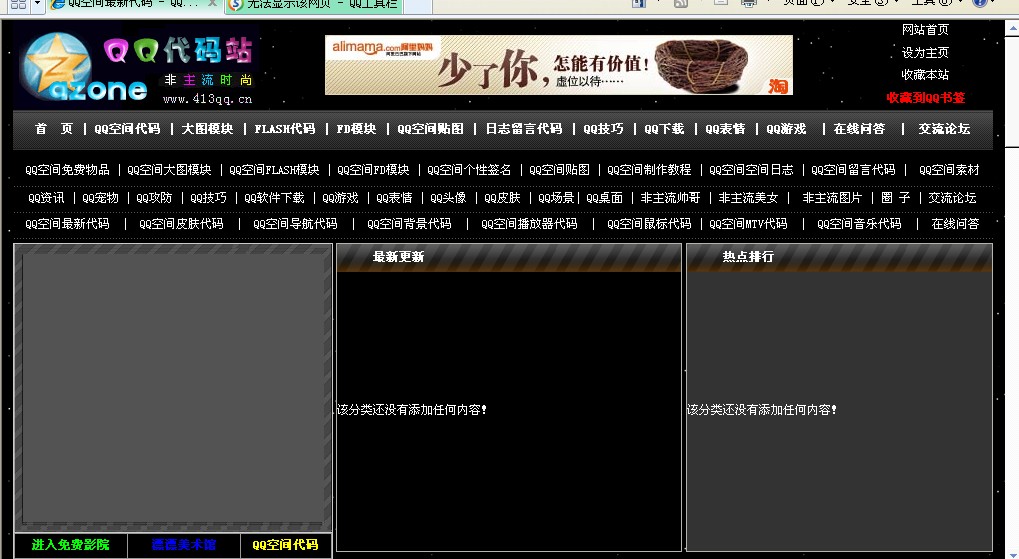Open QQ场景 category link
1019x559 pixels.
[x=556, y=198]
